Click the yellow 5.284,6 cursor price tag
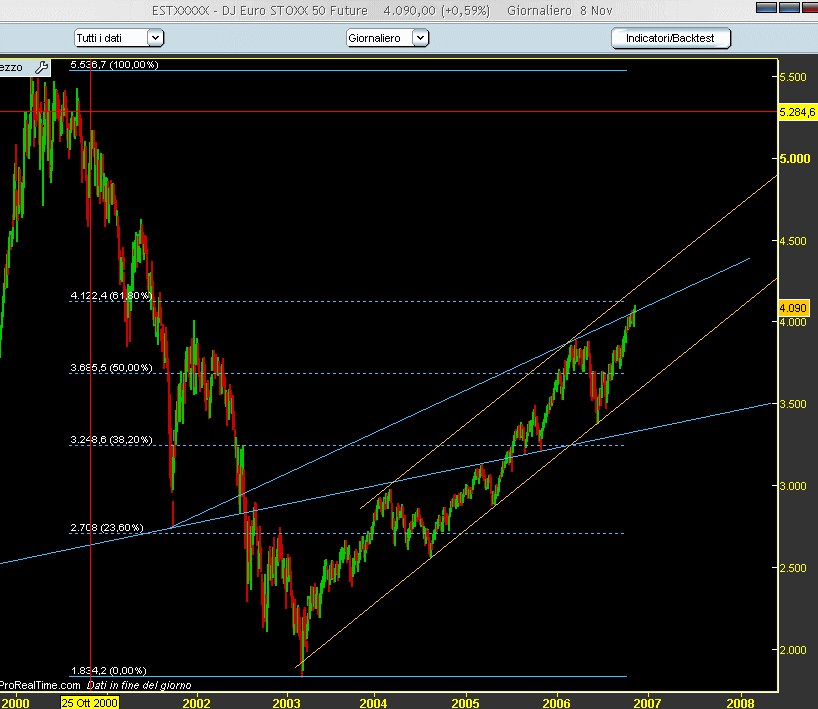This screenshot has width=818, height=709. (797, 112)
